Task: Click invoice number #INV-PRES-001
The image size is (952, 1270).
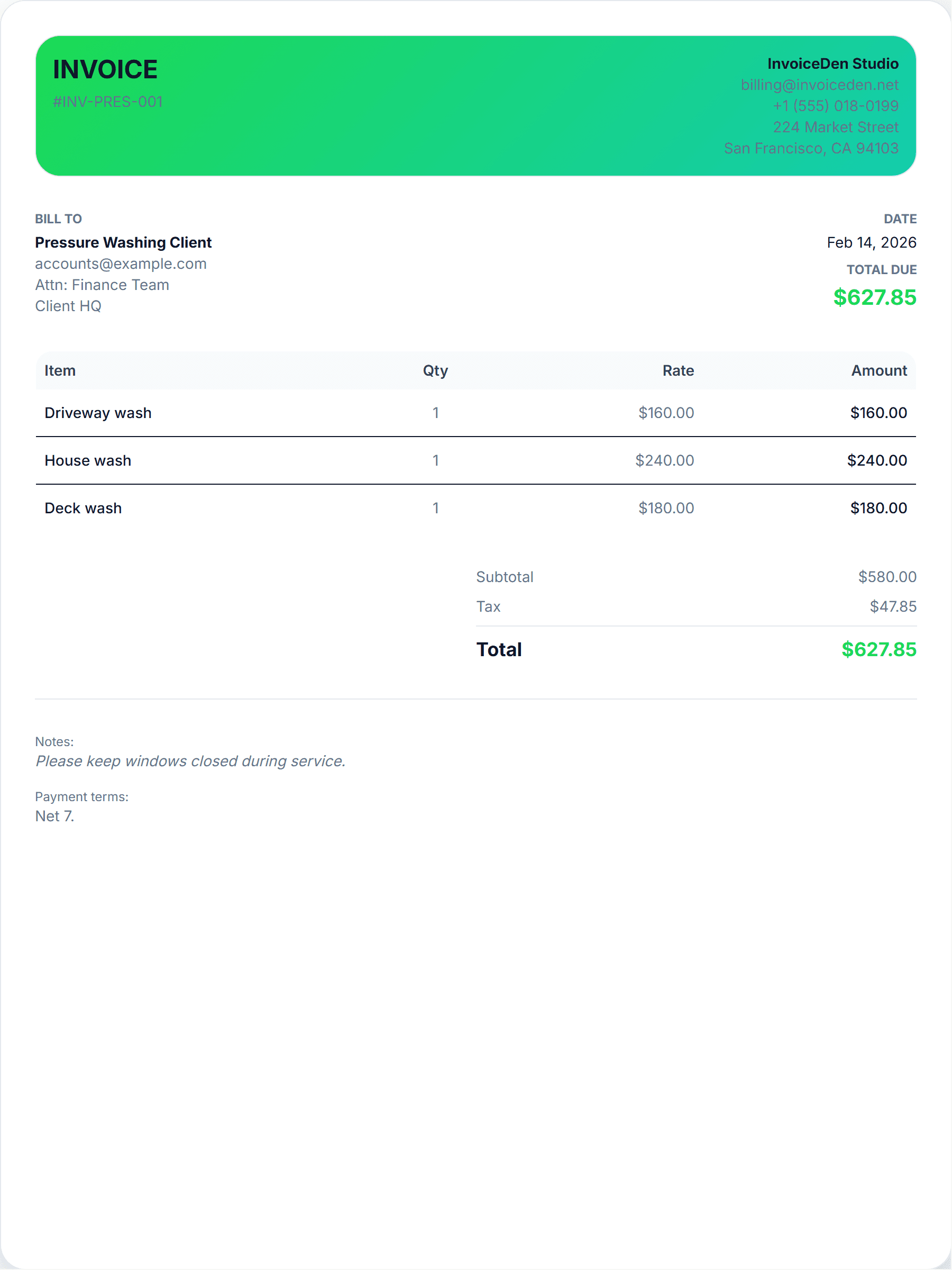Action: (x=107, y=102)
